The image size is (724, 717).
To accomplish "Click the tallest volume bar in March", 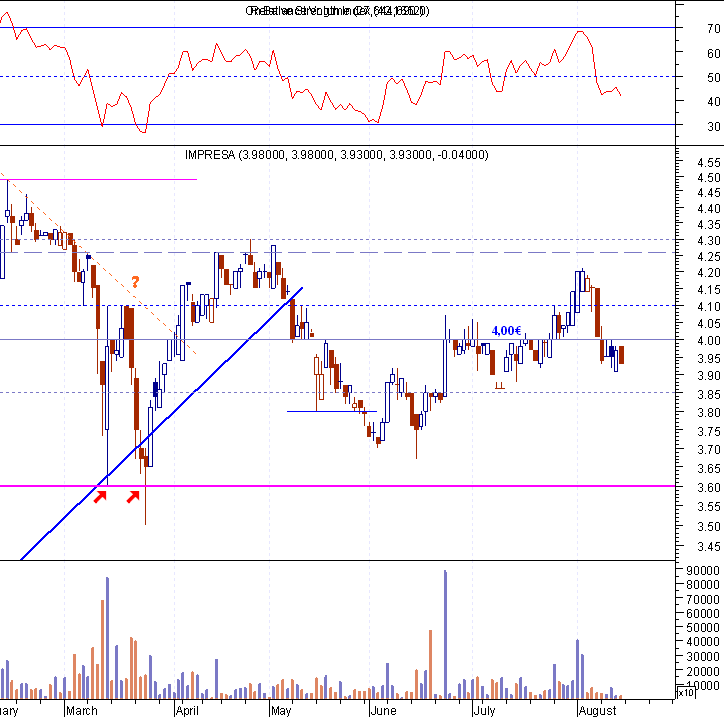I will [x=108, y=638].
